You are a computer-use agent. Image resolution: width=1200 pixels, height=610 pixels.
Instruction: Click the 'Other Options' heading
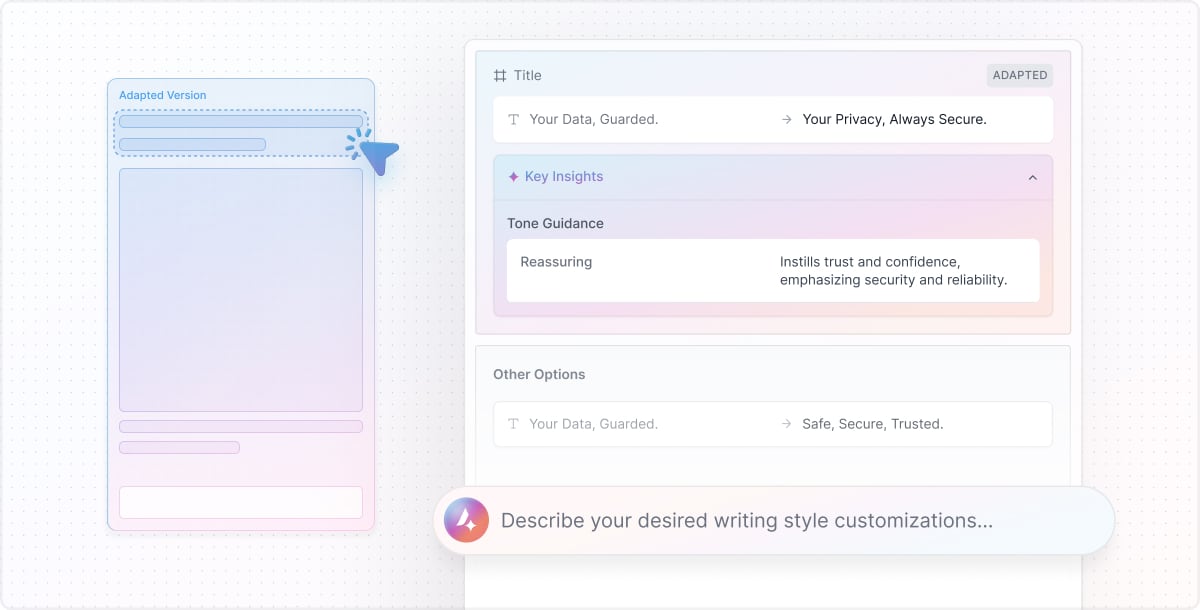(539, 374)
